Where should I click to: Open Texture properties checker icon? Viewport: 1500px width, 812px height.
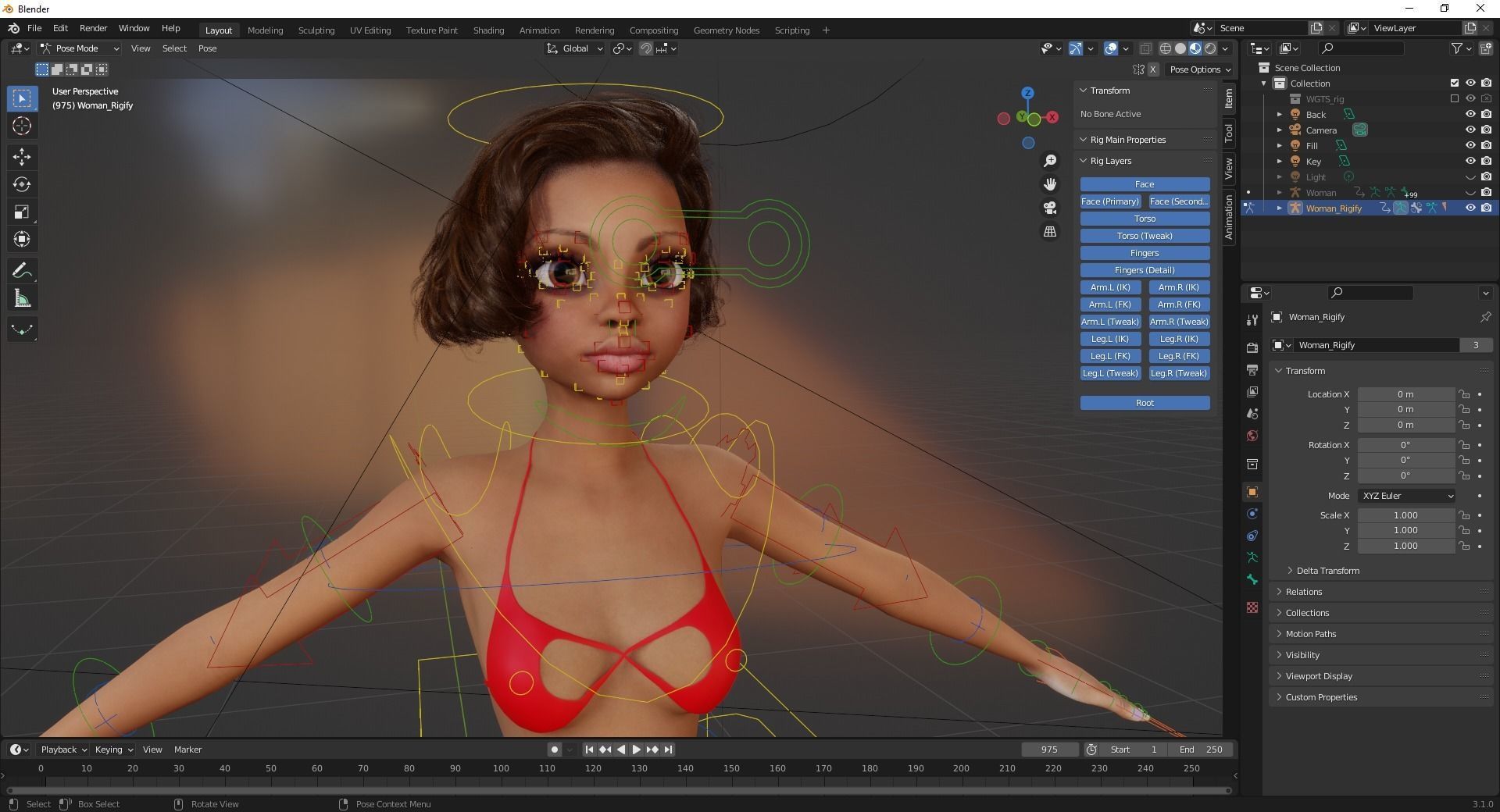coord(1252,607)
